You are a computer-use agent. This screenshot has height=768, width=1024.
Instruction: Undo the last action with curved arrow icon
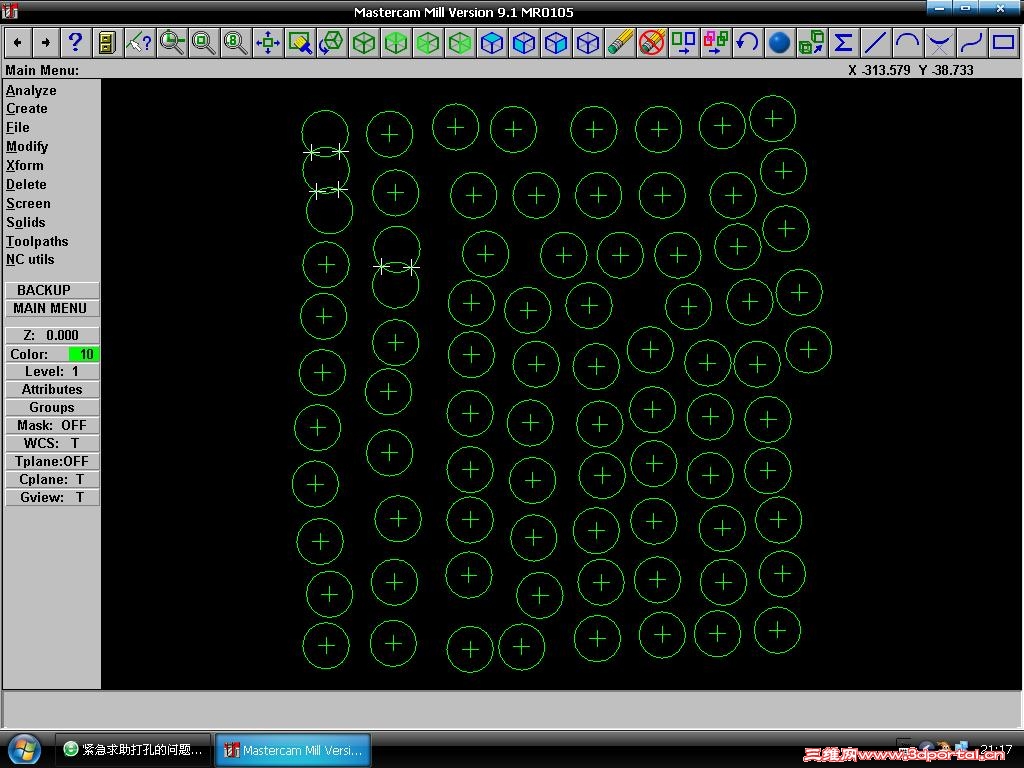pyautogui.click(x=747, y=43)
